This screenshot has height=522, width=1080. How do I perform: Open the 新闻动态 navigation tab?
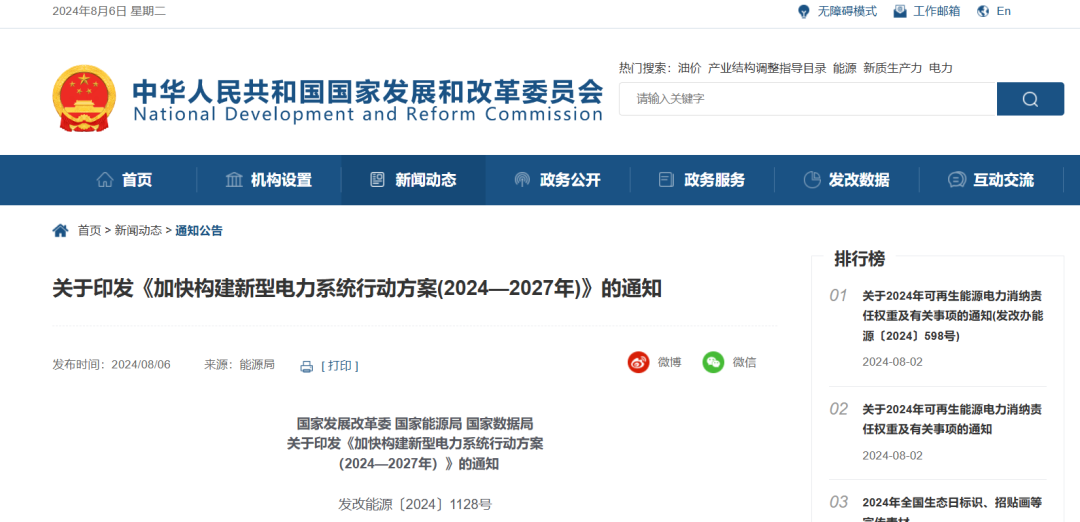pyautogui.click(x=413, y=180)
